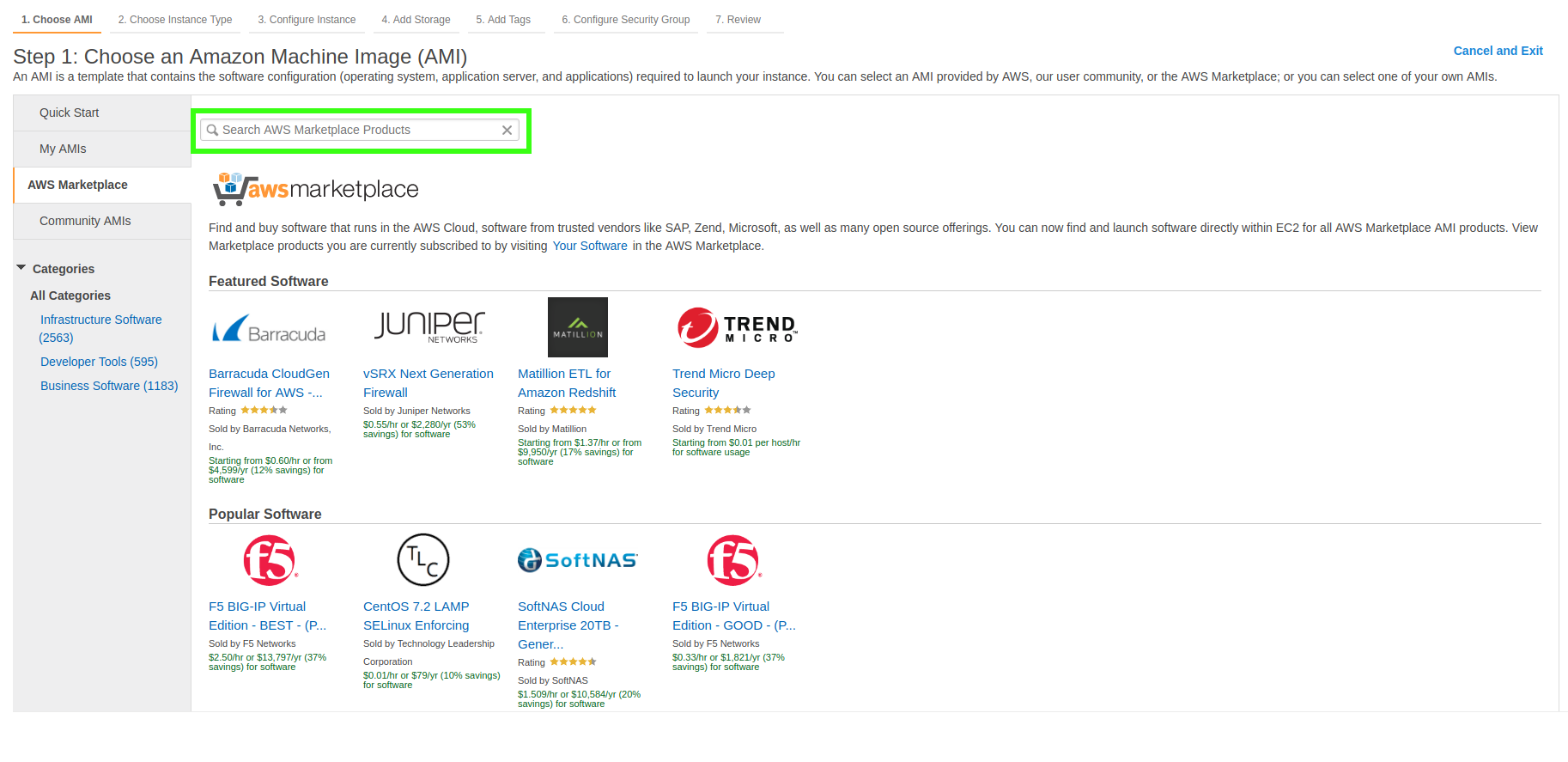Click the 'Popular Software' heading
The image size is (1568, 762).
265,514
